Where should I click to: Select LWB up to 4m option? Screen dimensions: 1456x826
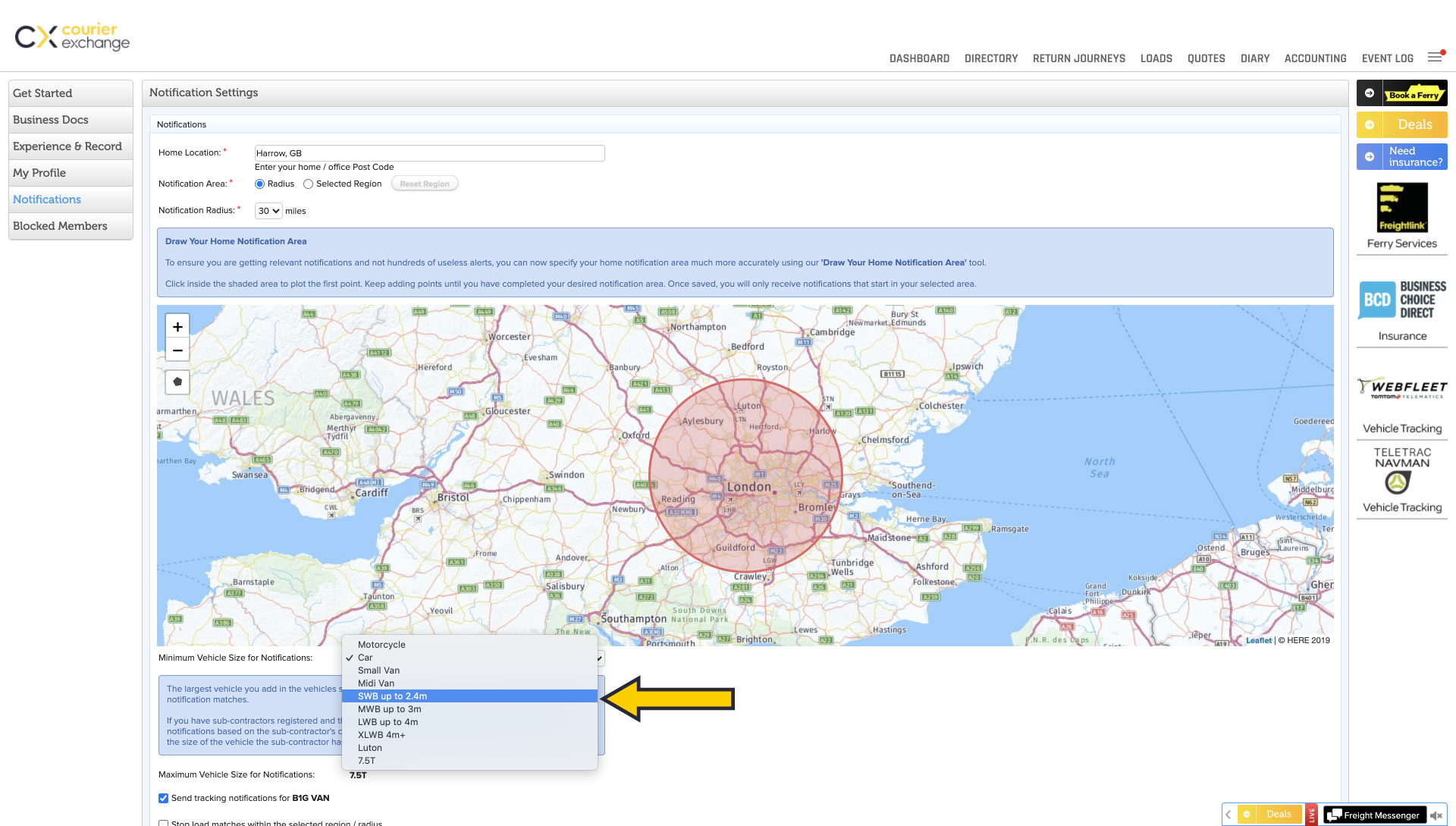point(470,722)
